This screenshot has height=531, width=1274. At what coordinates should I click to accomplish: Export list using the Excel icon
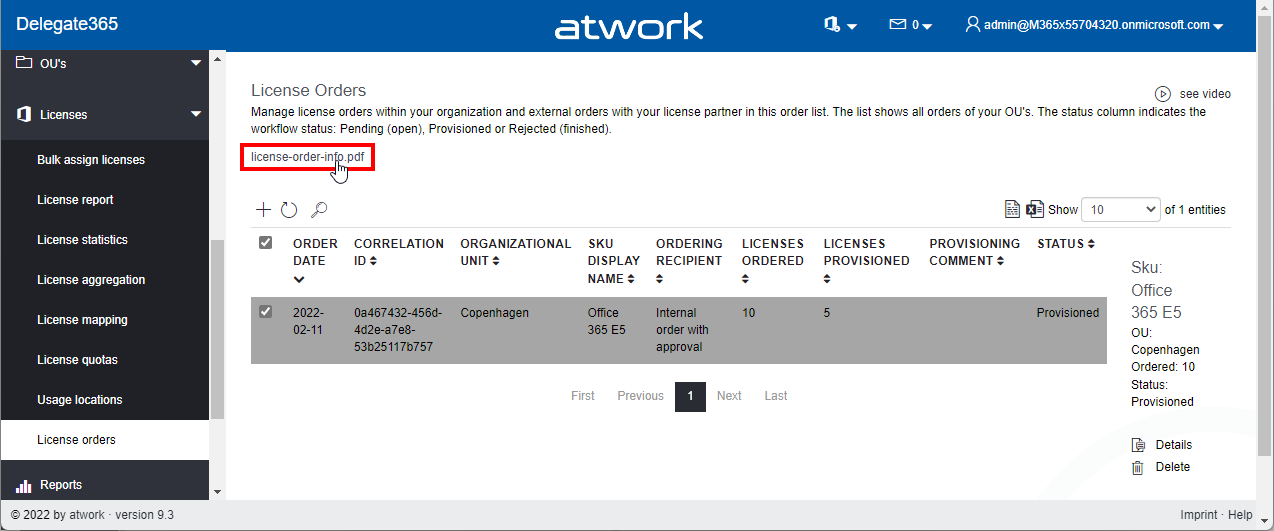[x=1035, y=210]
